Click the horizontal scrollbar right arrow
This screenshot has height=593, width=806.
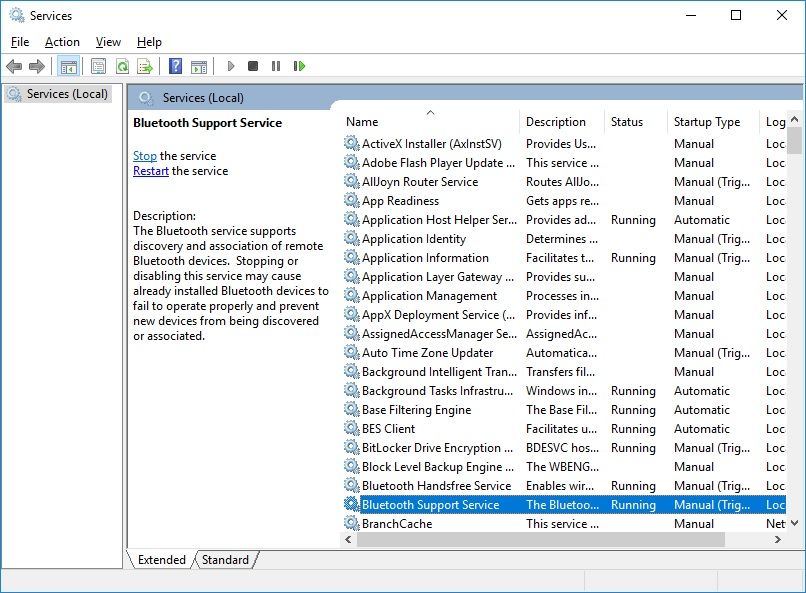777,539
